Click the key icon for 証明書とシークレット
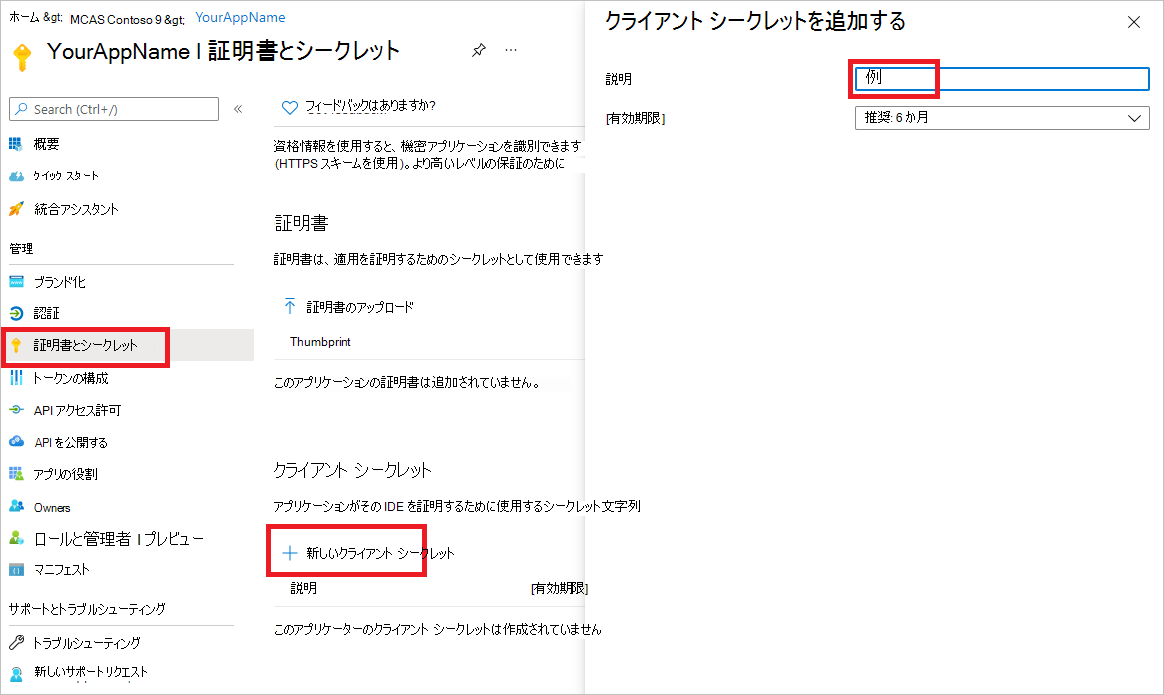 (x=16, y=345)
